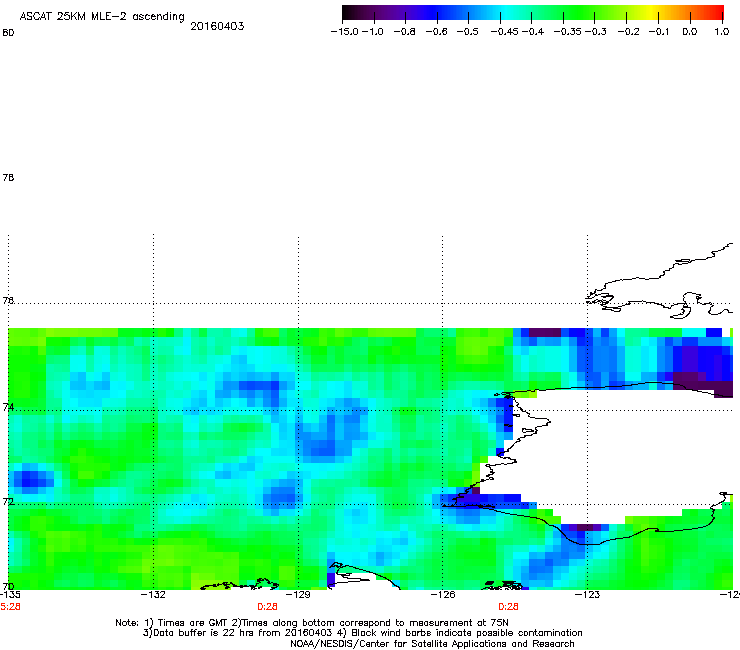Select the -0.3 scale tick label
This screenshot has height=650, width=740.
pyautogui.click(x=596, y=32)
